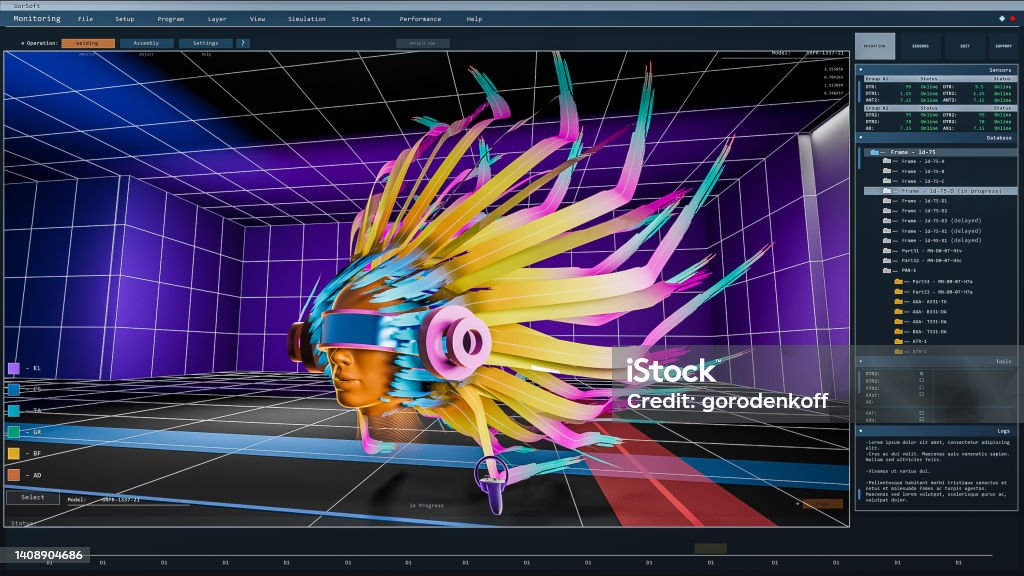
Task: Click yellow folder icon for ATR-1
Action: point(899,341)
